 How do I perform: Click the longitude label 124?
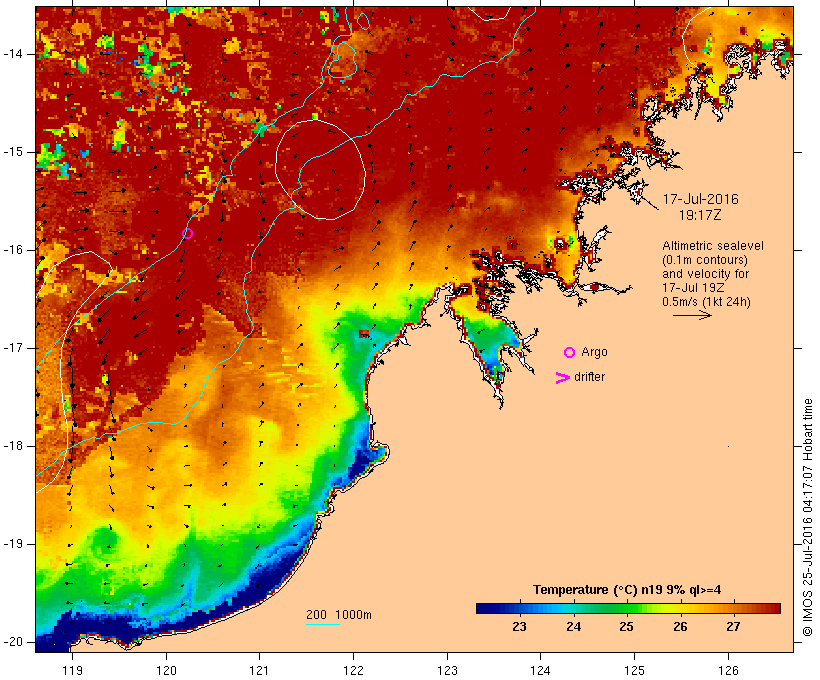540,670
